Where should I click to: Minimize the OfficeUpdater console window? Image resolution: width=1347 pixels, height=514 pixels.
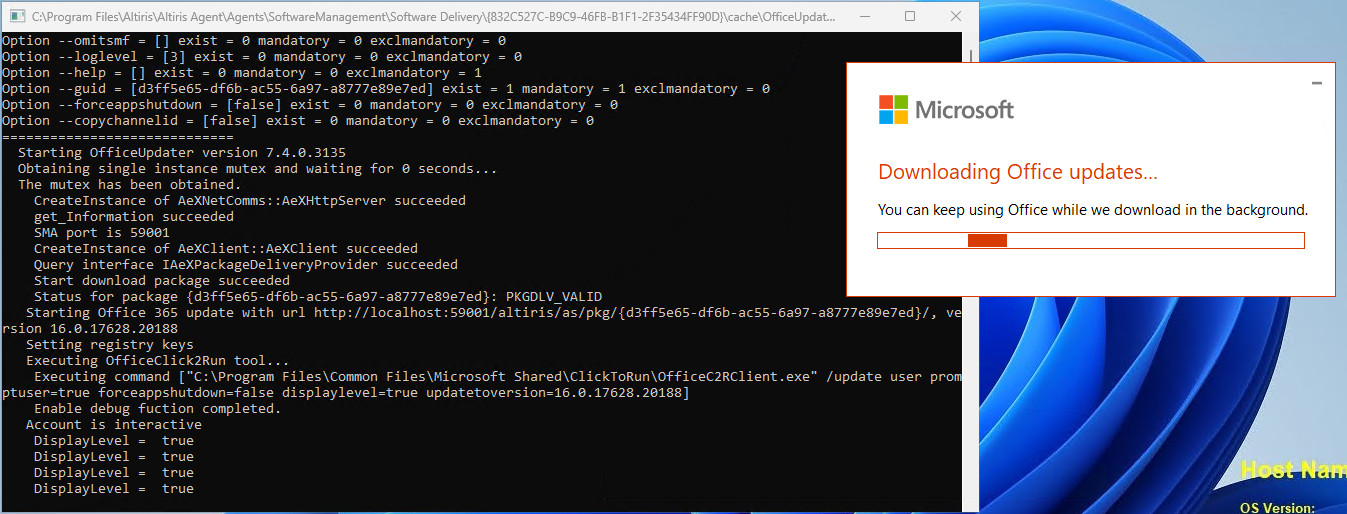click(863, 16)
